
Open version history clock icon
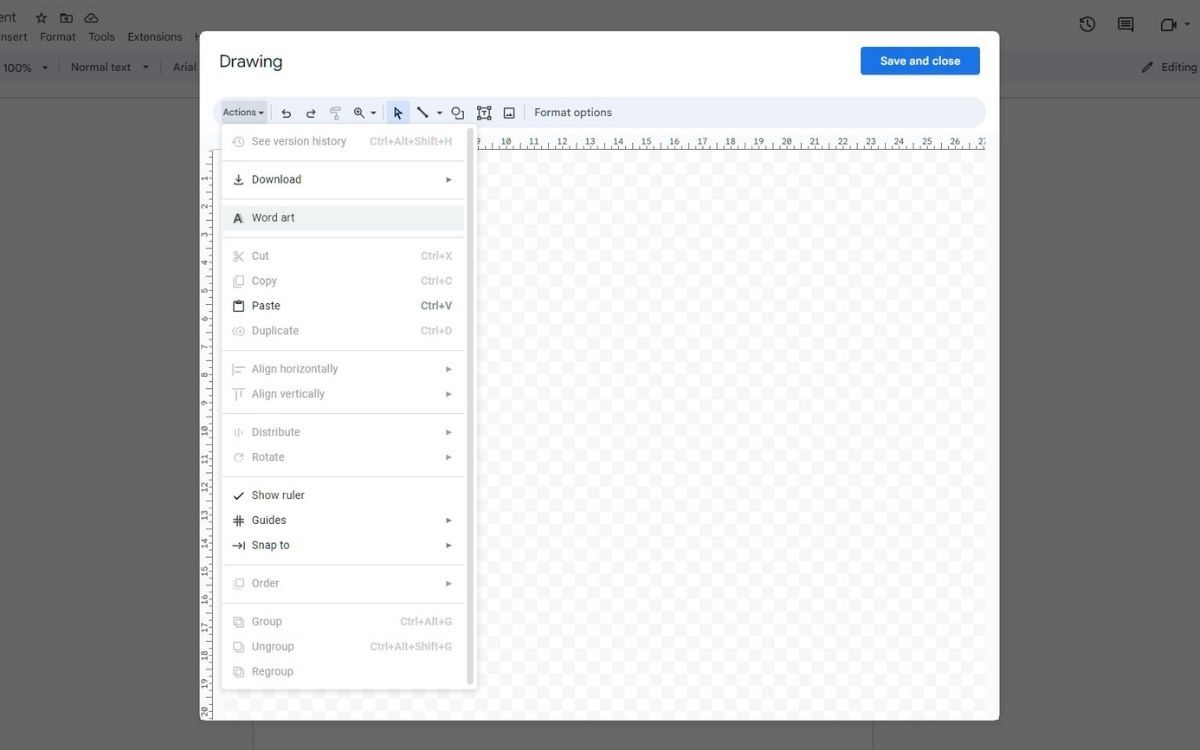pyautogui.click(x=1087, y=25)
